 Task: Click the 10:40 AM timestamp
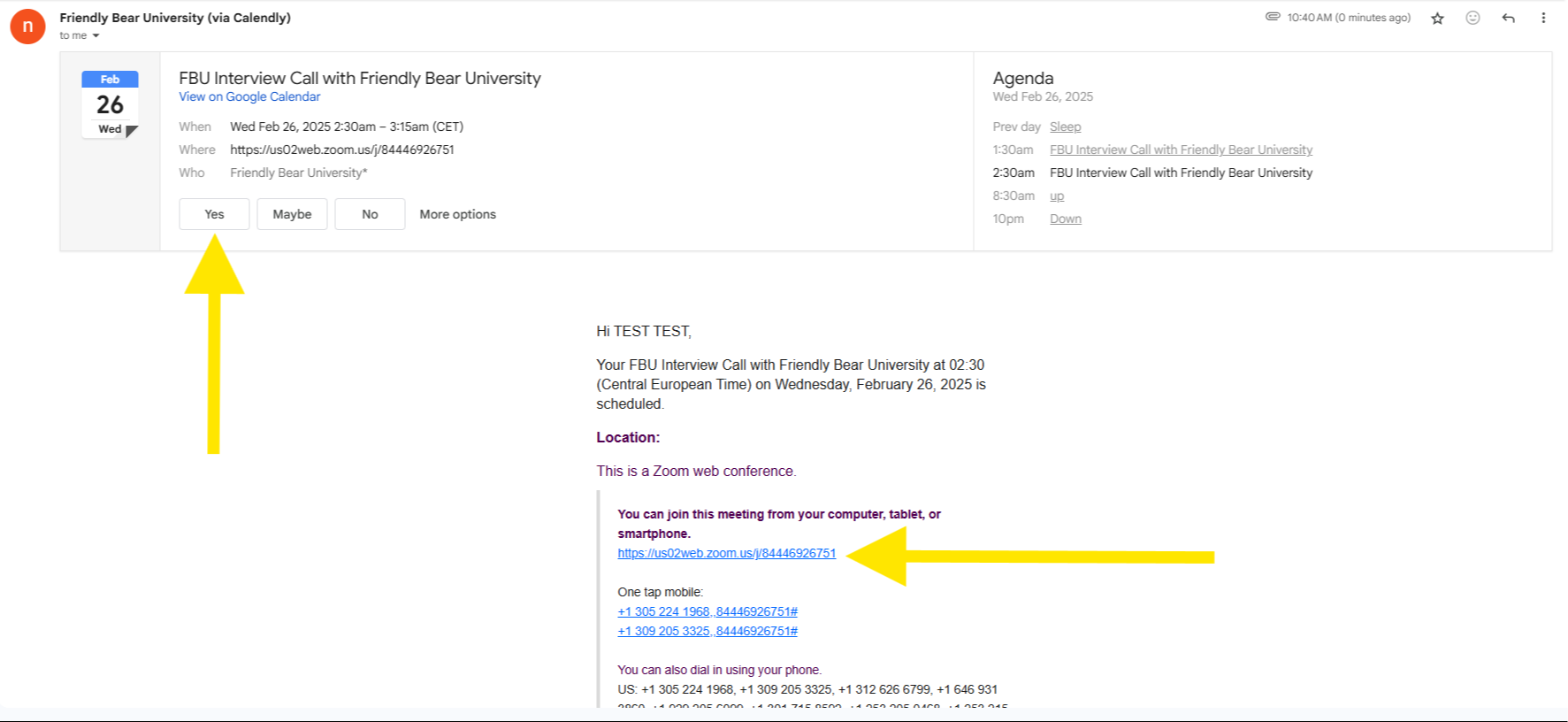click(x=1349, y=18)
